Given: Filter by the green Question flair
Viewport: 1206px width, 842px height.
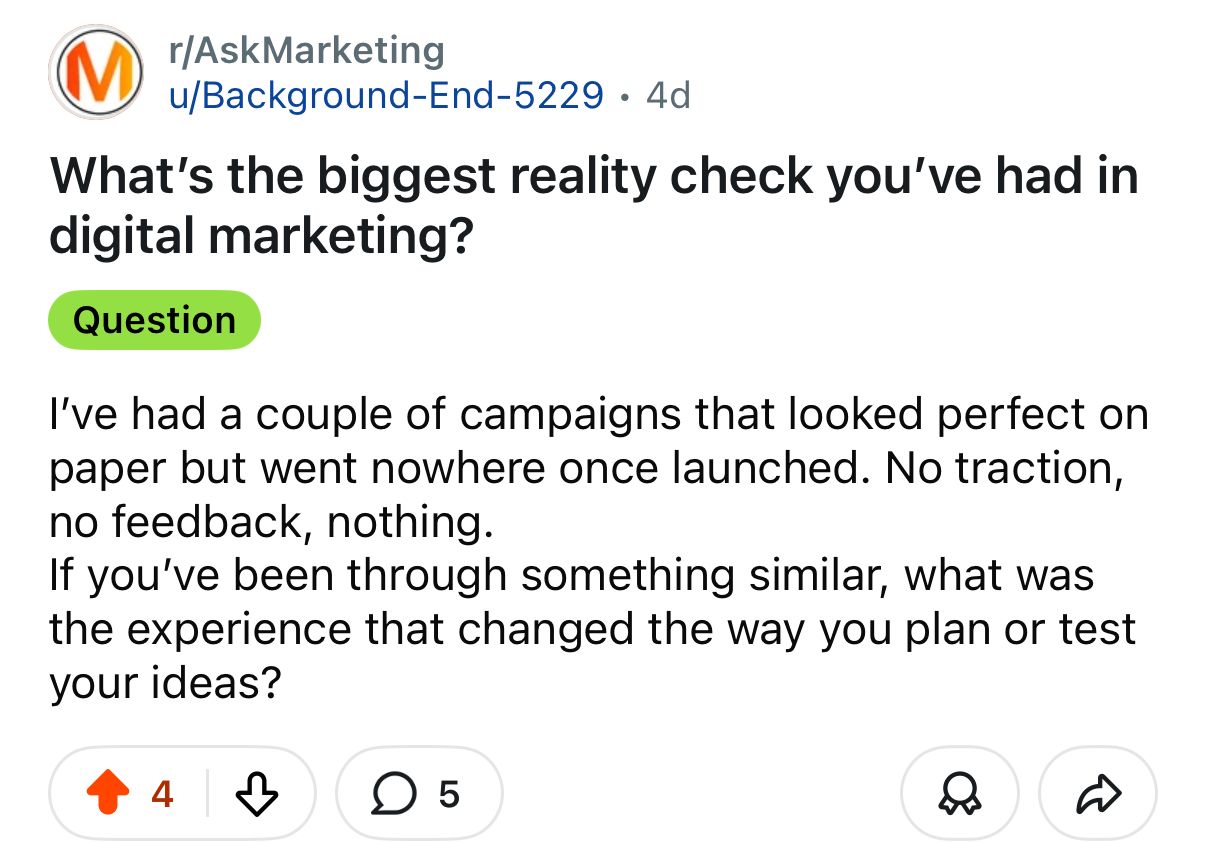Looking at the screenshot, I should coord(154,320).
